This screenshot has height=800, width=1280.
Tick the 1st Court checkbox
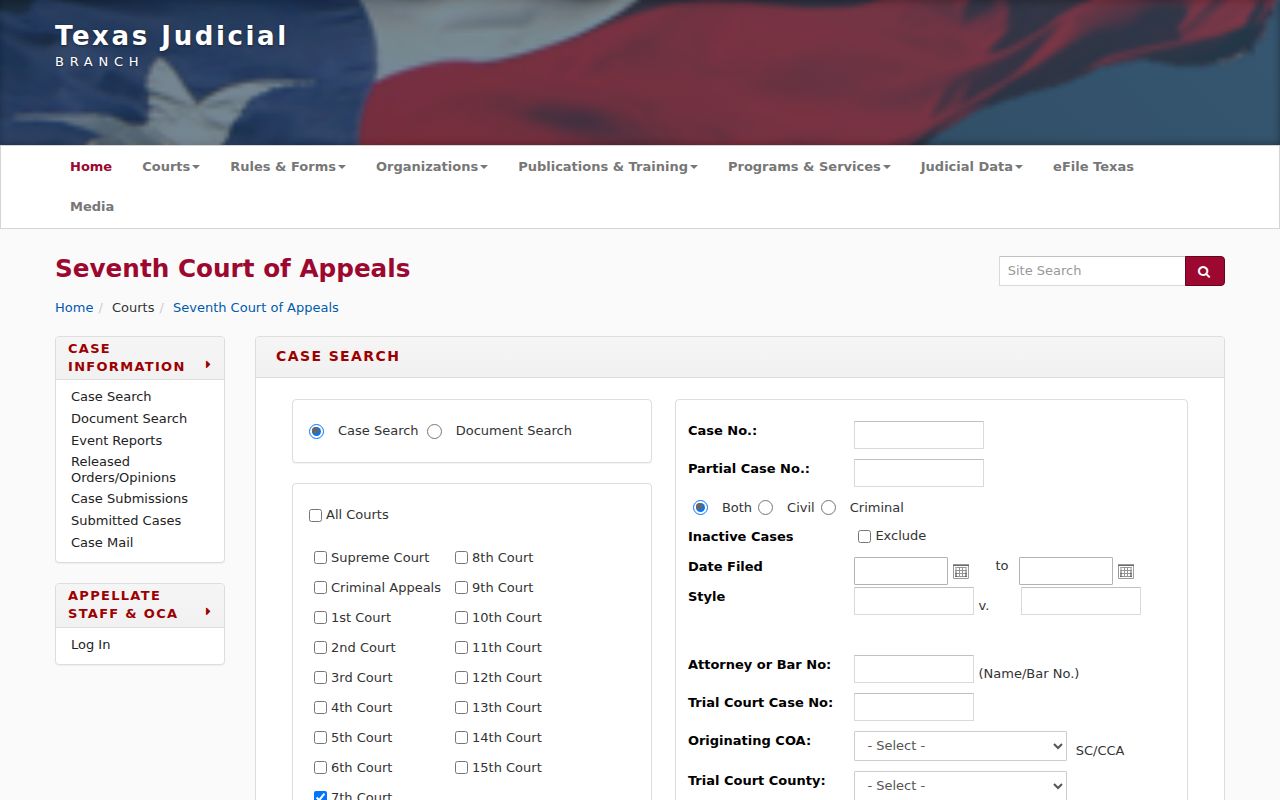(x=320, y=618)
